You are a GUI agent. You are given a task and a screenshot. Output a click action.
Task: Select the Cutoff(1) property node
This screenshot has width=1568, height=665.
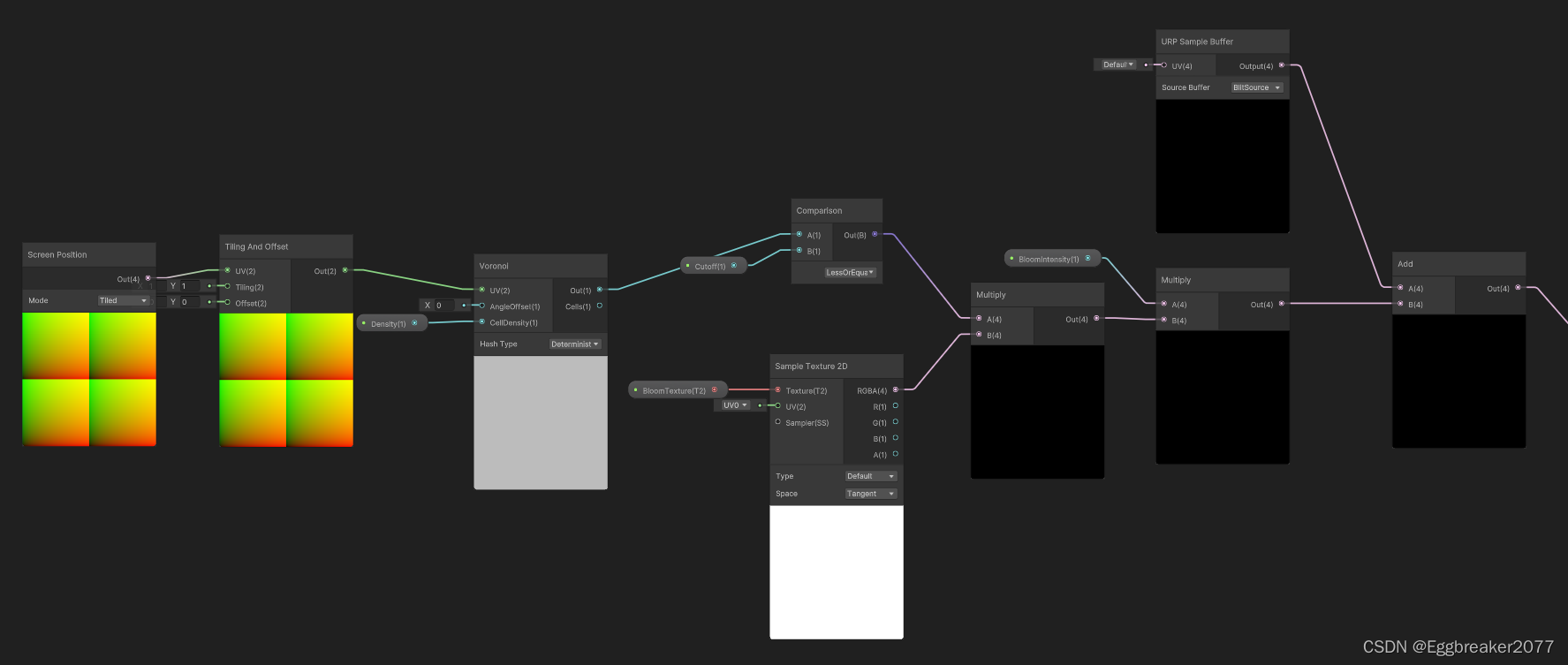point(714,266)
